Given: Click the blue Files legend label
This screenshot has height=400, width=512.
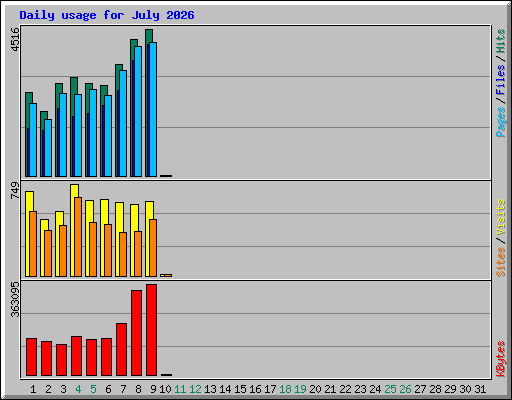Looking at the screenshot, I should [x=500, y=80].
